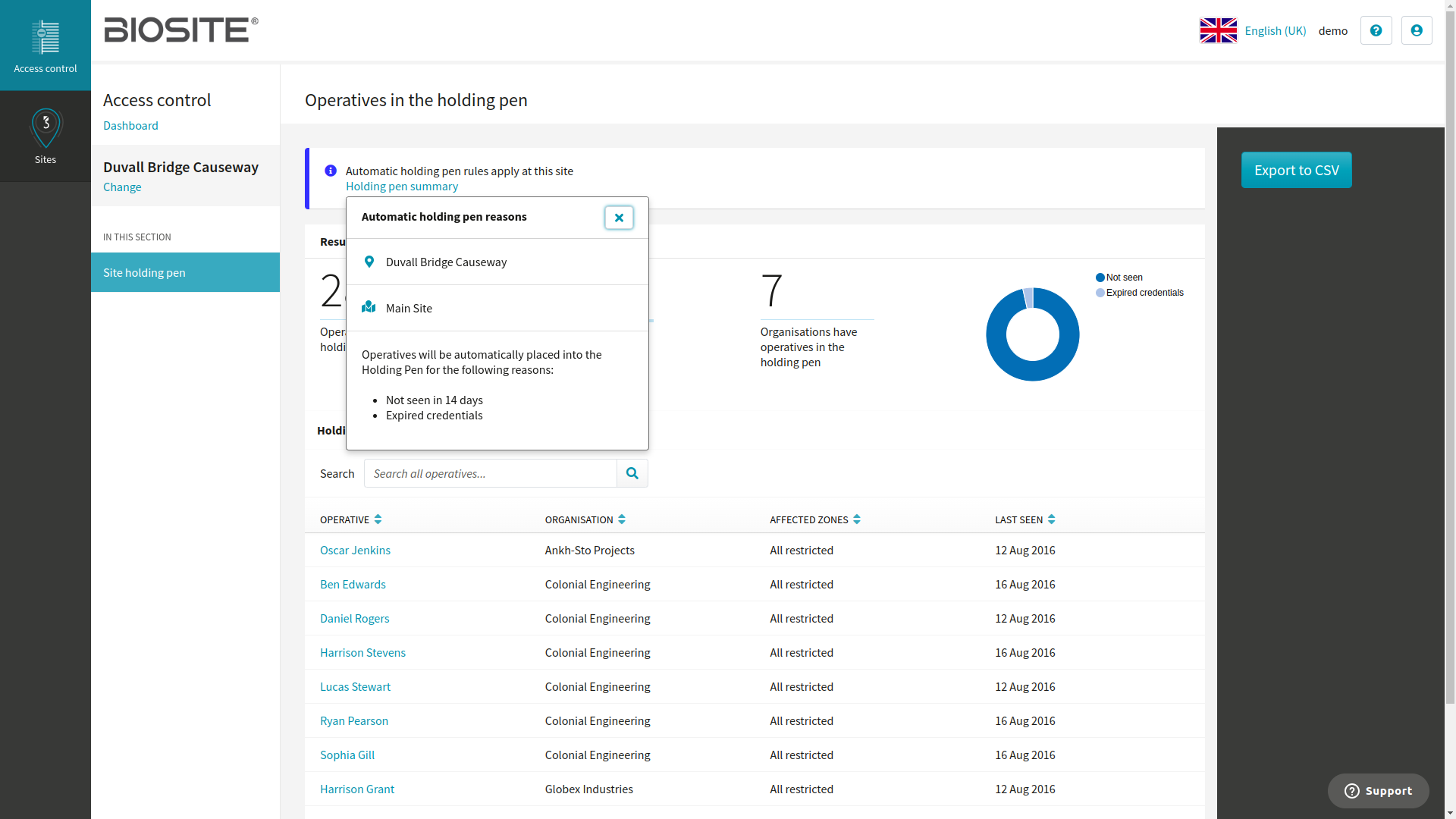
Task: Click the UK flag language icon
Action: point(1218,30)
